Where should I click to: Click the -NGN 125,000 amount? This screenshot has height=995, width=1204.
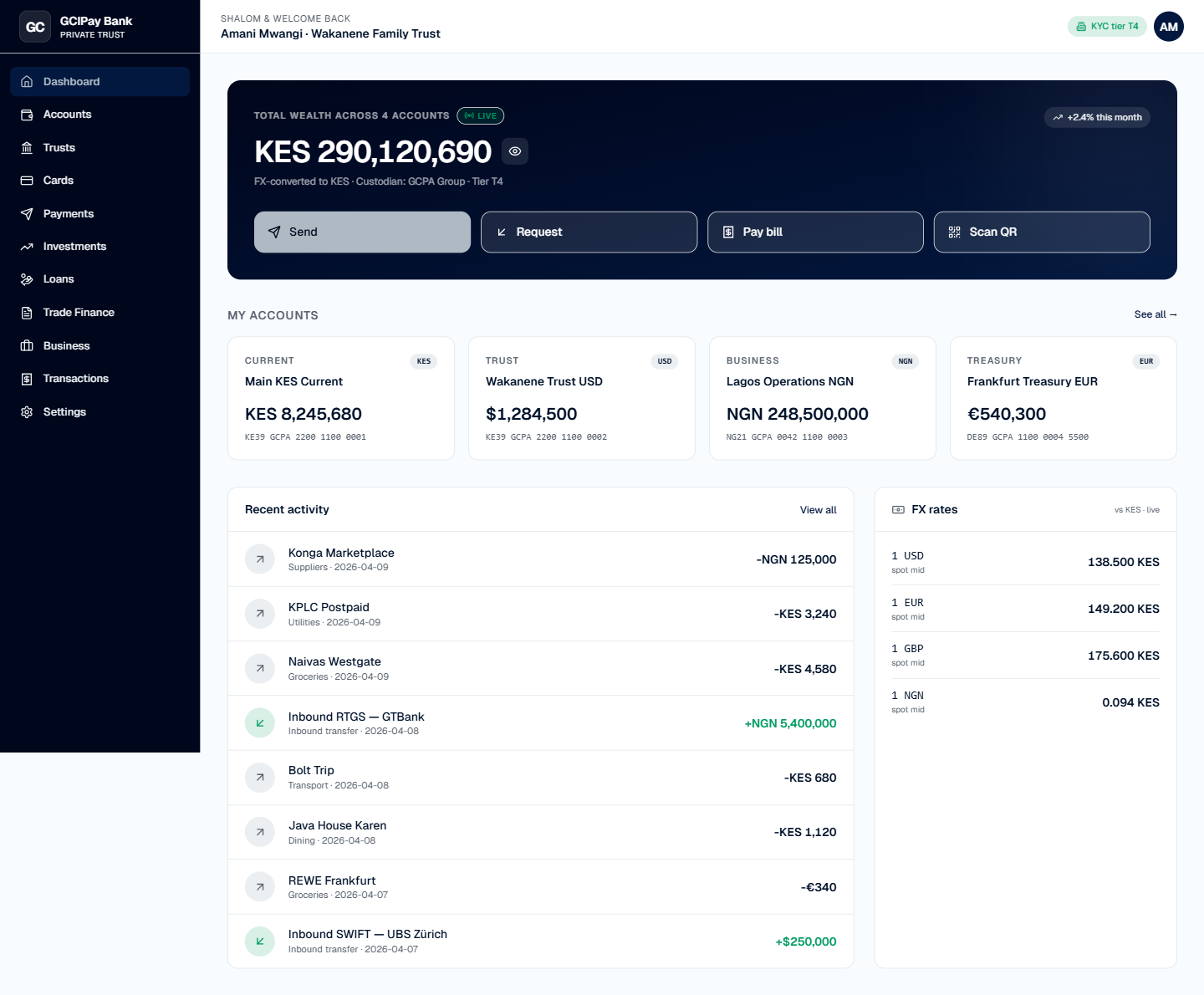pos(796,559)
